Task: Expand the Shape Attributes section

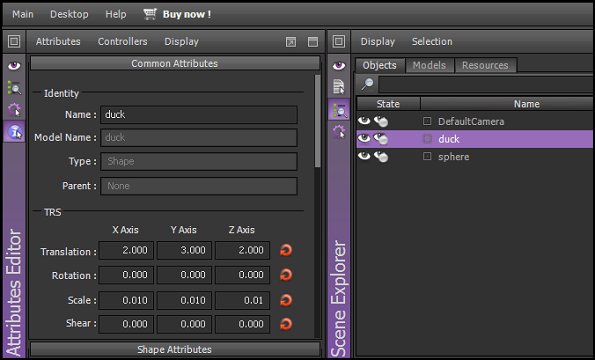Action: 175,349
